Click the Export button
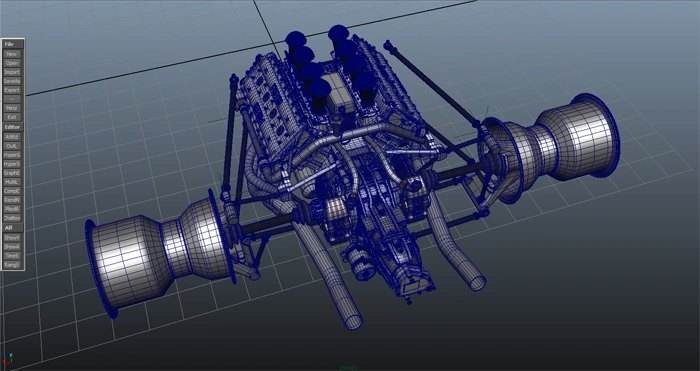 click(12, 90)
